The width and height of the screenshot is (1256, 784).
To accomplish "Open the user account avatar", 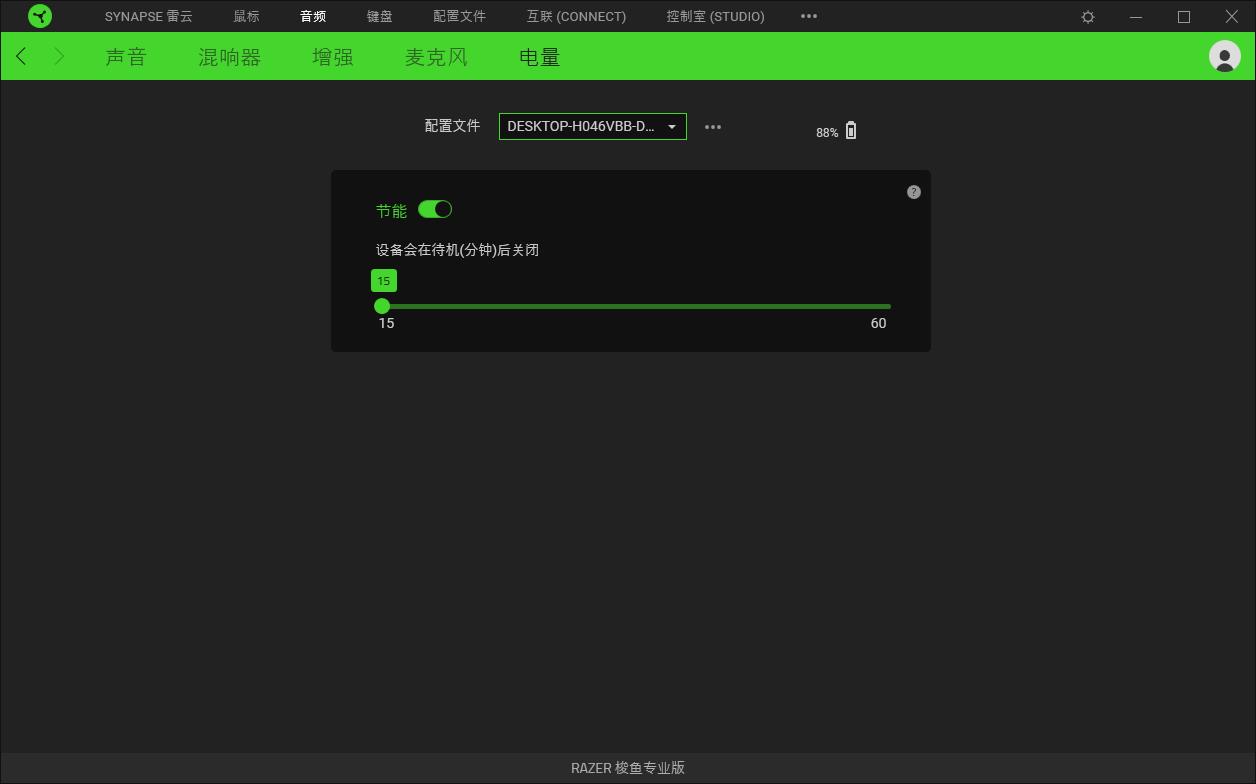I will [x=1225, y=56].
